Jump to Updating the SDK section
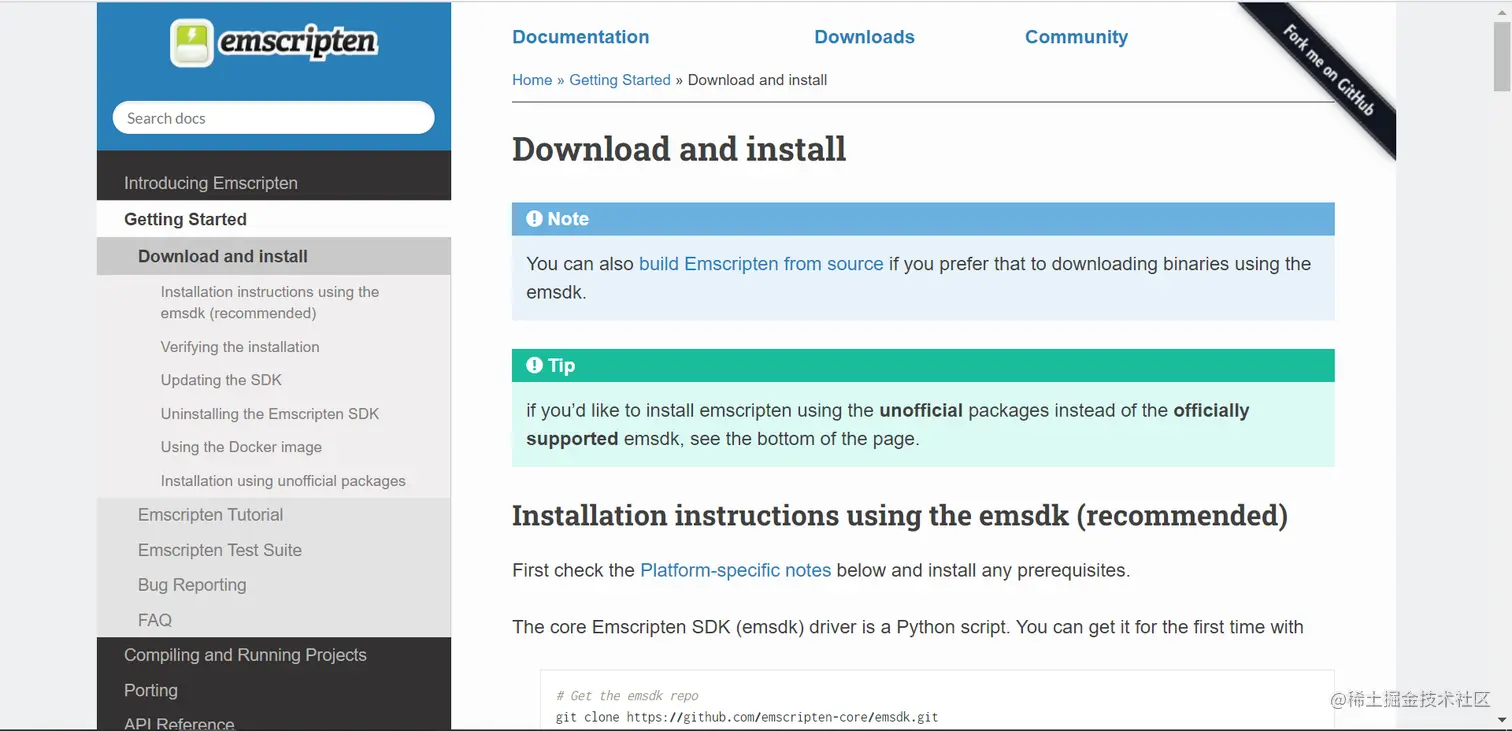The width and height of the screenshot is (1512, 731). (x=221, y=380)
